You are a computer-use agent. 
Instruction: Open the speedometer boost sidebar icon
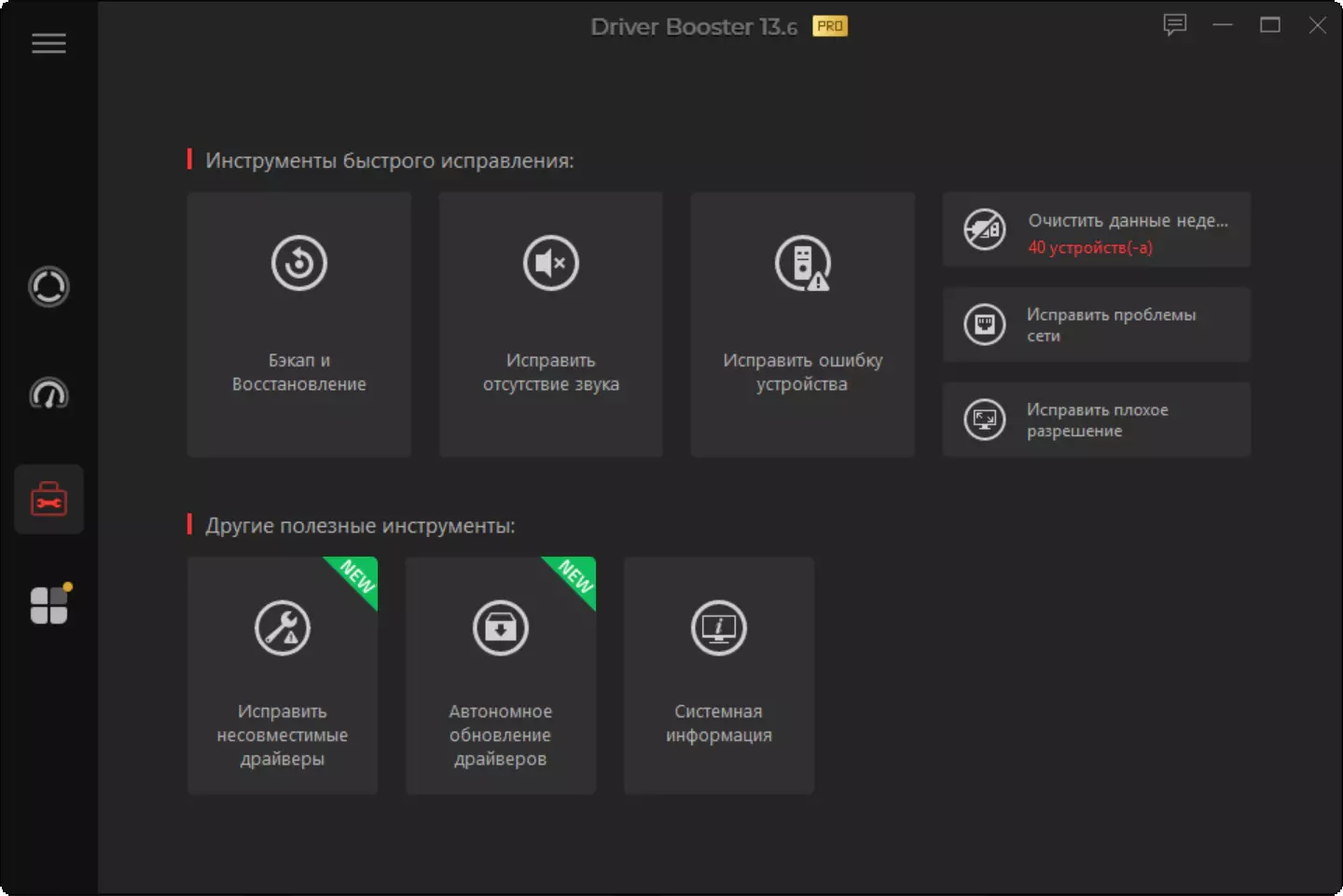[x=48, y=393]
